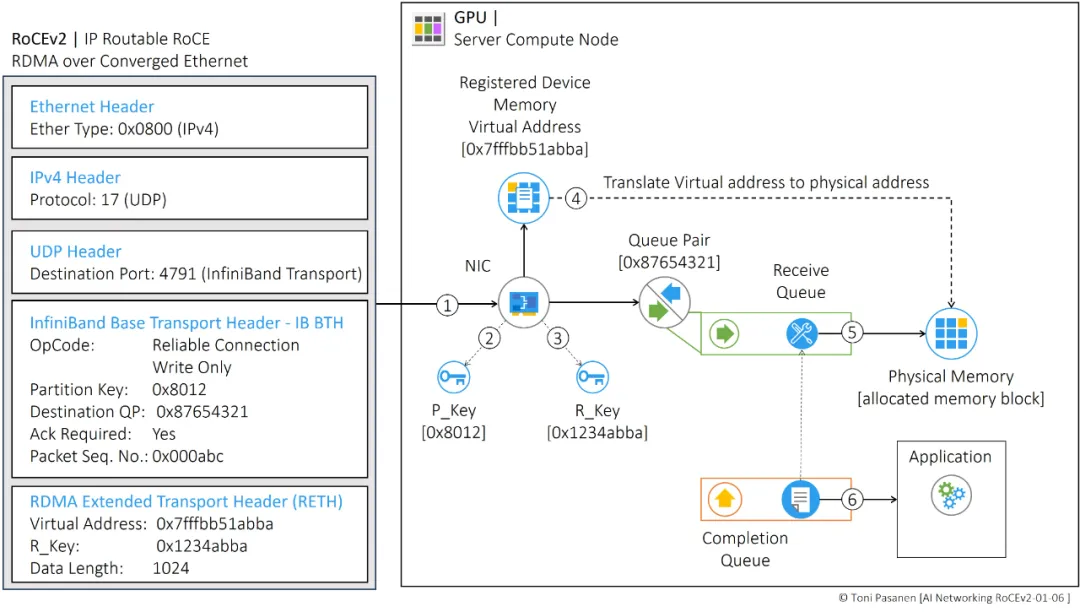Select step circle 1 beside the NIC
1080x612 pixels.
[447, 305]
